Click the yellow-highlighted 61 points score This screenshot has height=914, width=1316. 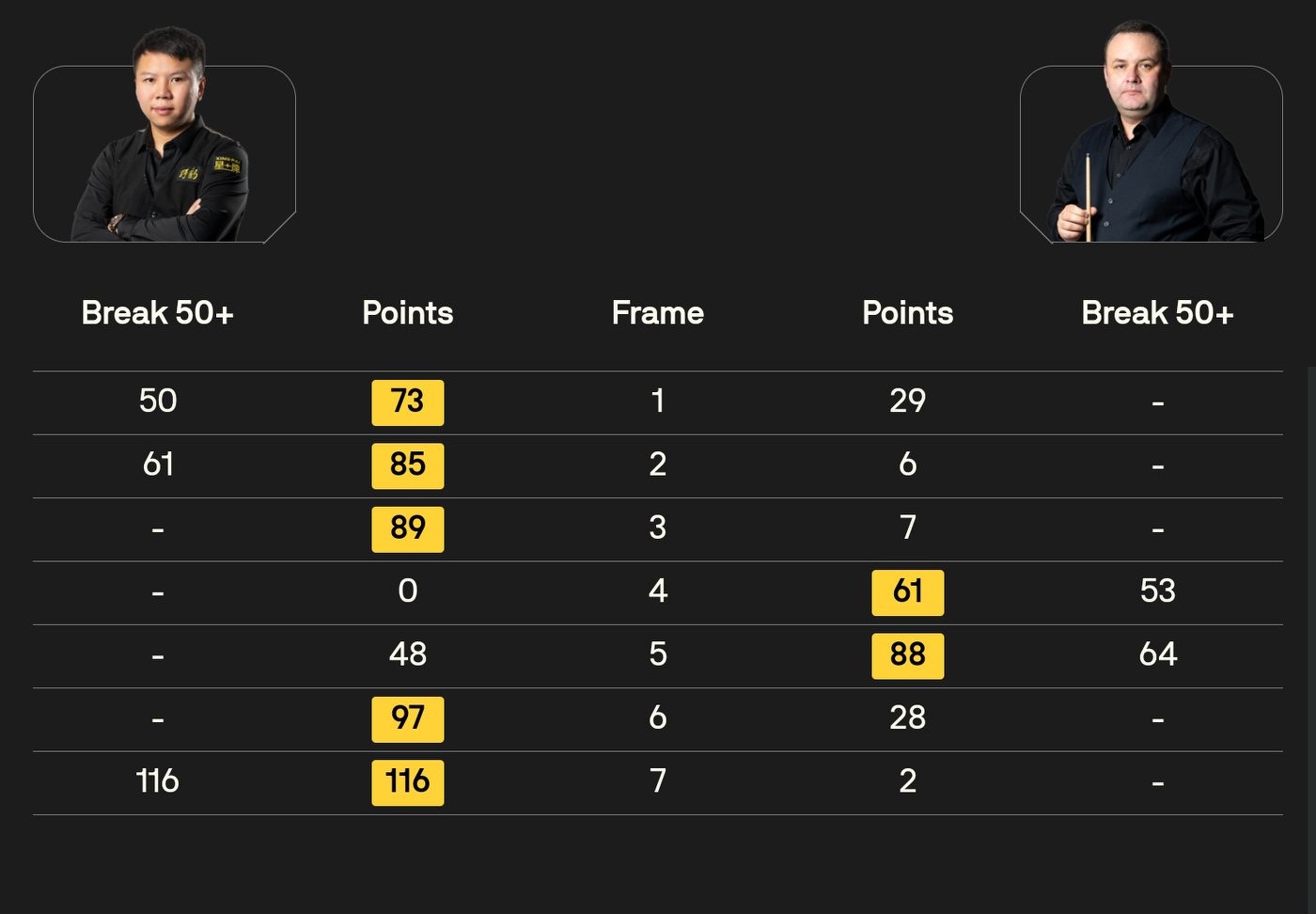(907, 591)
